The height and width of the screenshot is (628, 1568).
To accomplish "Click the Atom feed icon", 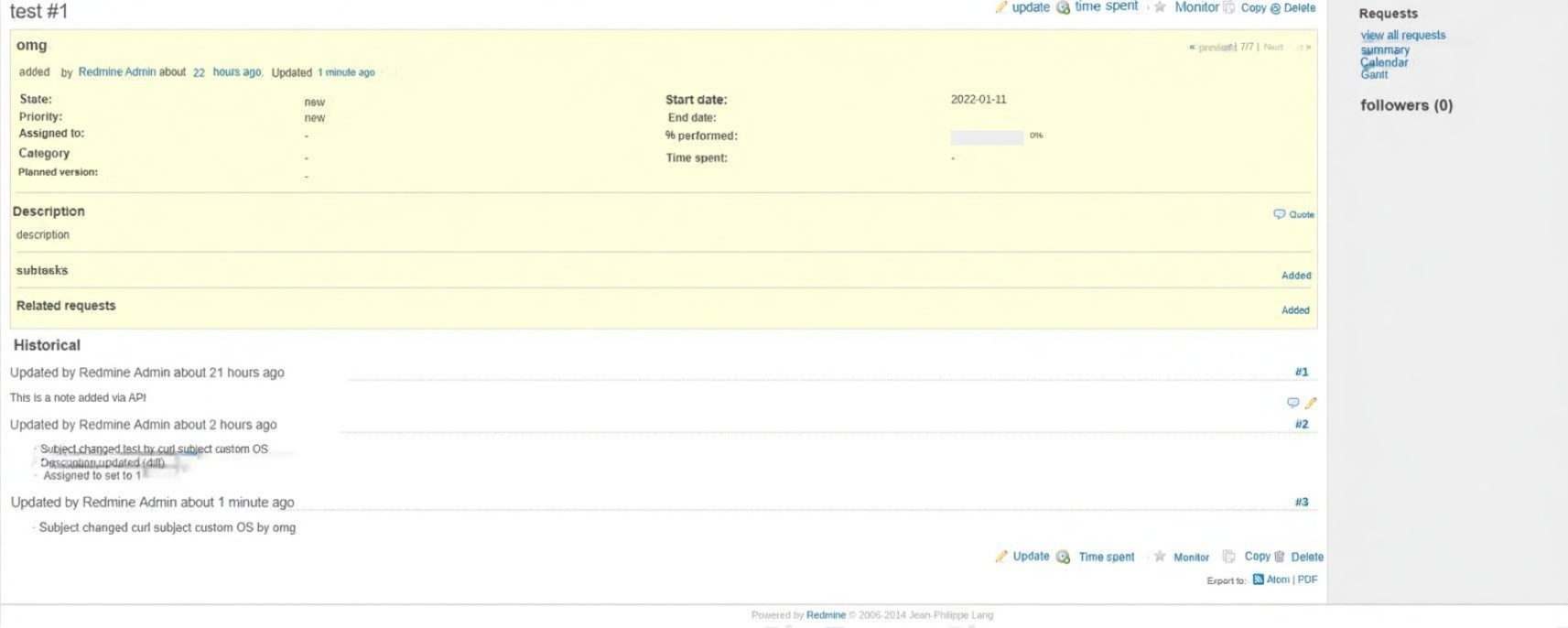I will click(1258, 579).
